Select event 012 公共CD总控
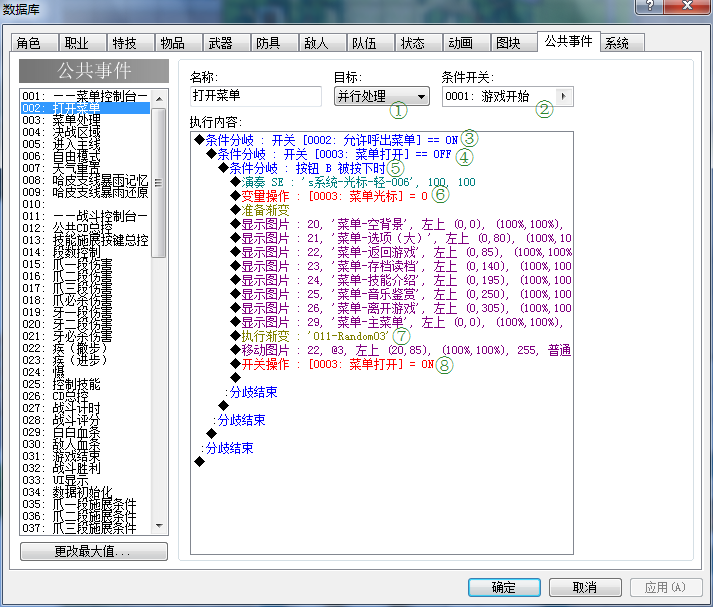This screenshot has height=607, width=713. click(x=85, y=228)
